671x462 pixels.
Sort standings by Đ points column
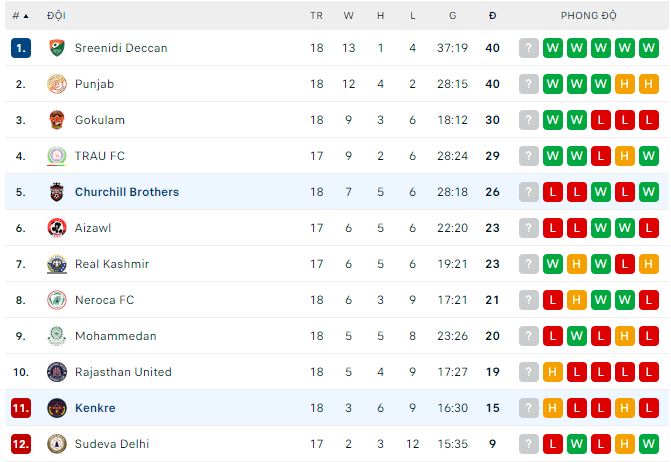click(492, 16)
